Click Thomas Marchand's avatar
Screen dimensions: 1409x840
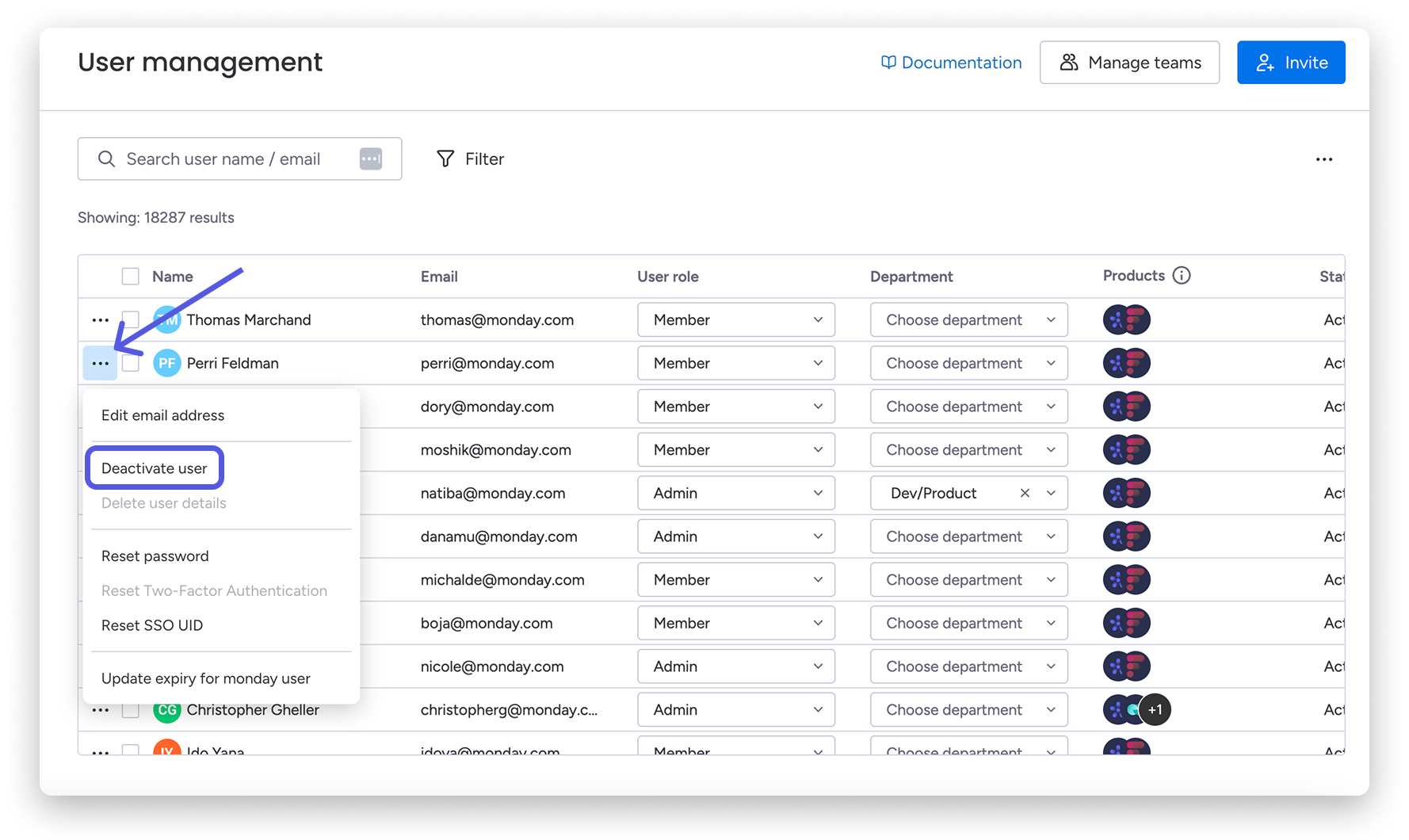coord(166,320)
